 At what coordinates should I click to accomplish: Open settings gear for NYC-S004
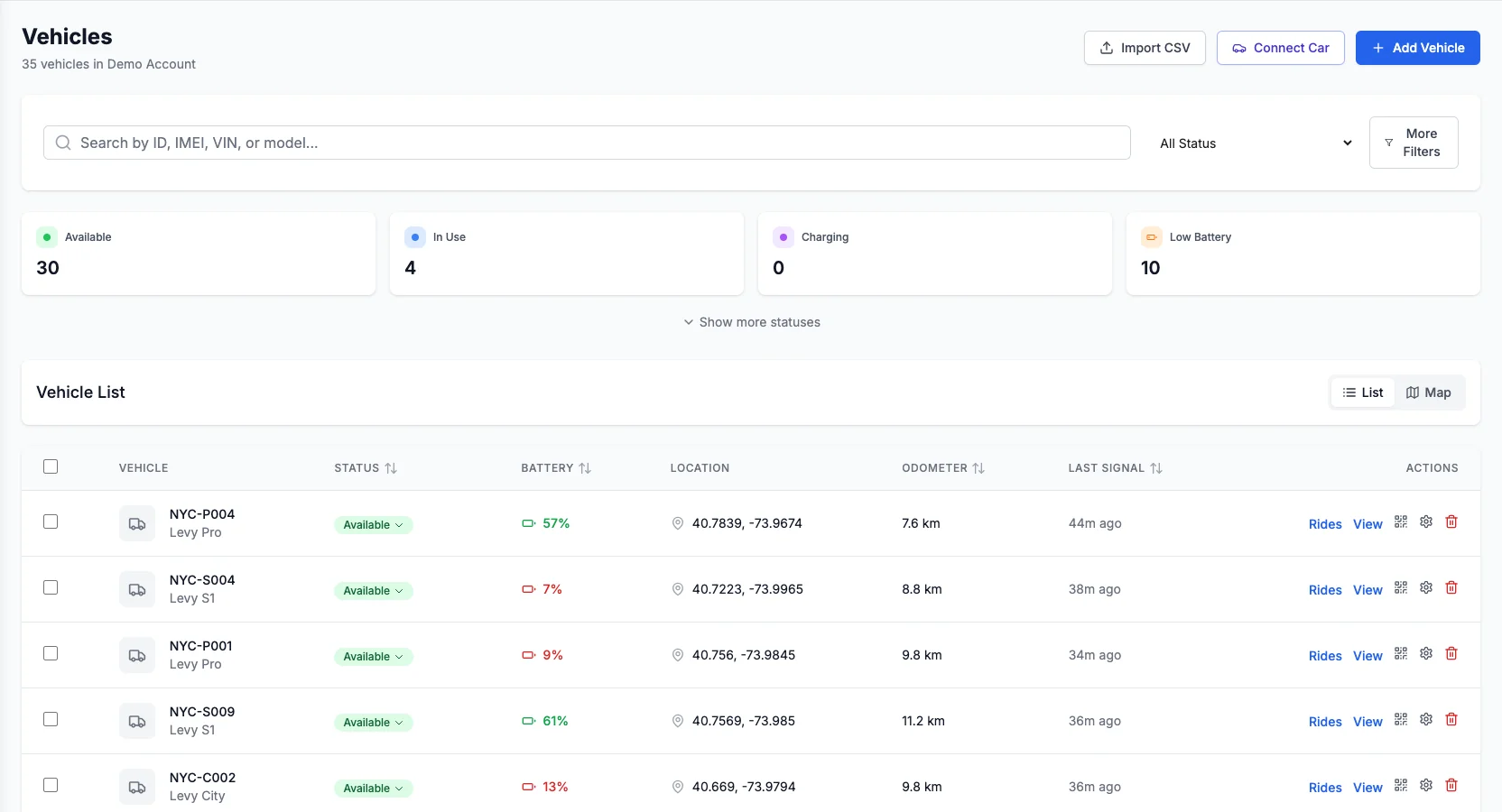pyautogui.click(x=1426, y=587)
